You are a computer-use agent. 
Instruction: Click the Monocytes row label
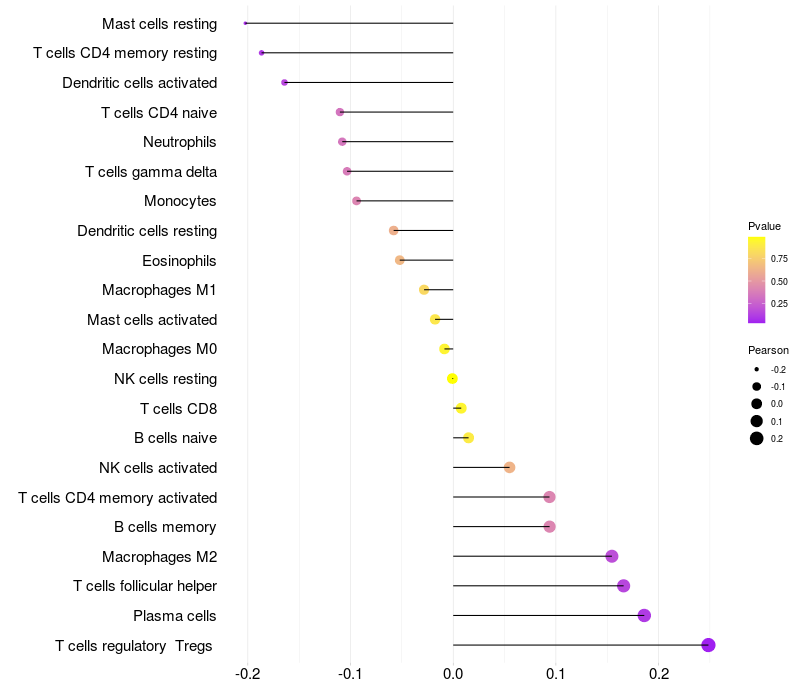180,201
